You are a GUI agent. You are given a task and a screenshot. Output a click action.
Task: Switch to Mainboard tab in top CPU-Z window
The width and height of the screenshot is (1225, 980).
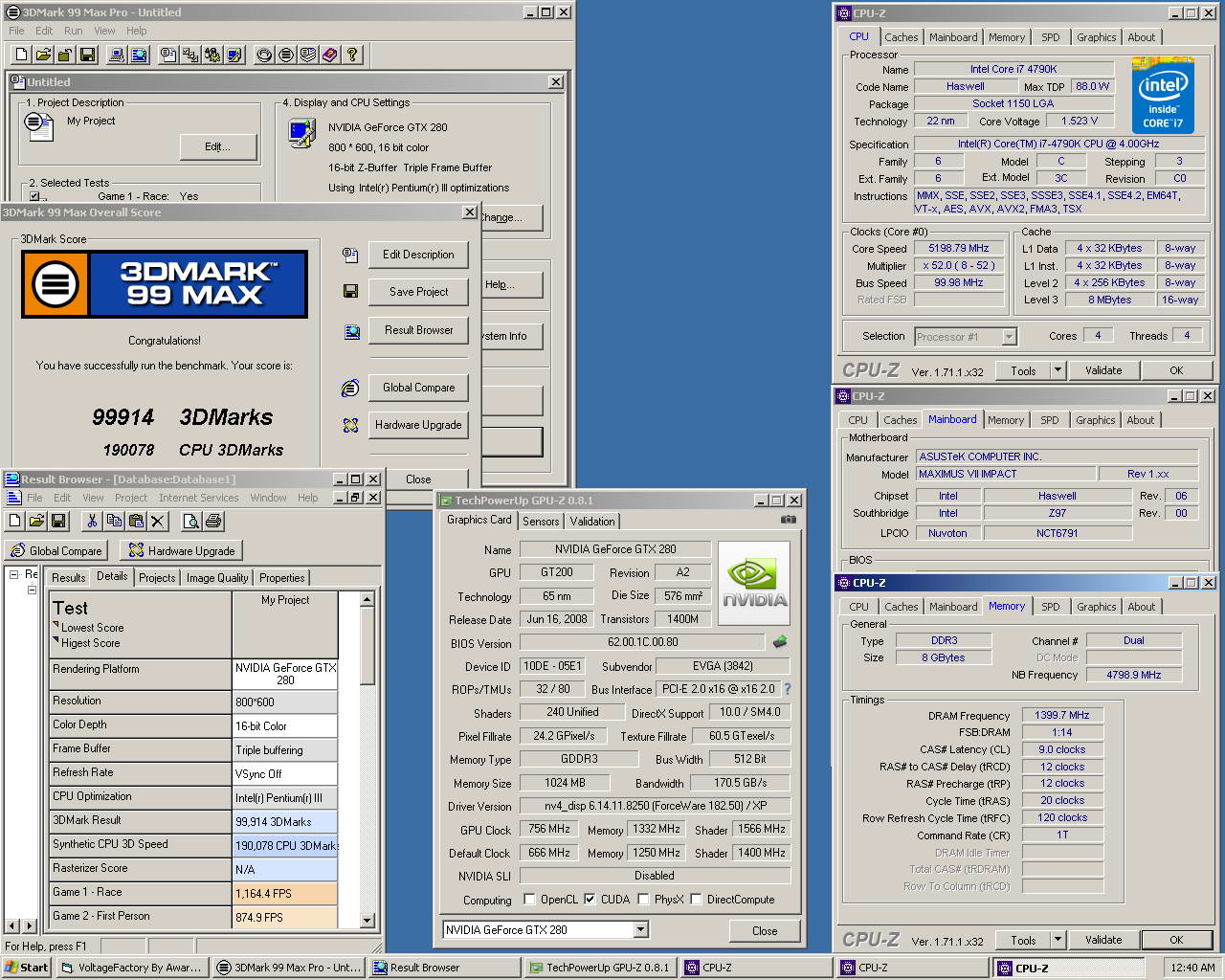[953, 37]
